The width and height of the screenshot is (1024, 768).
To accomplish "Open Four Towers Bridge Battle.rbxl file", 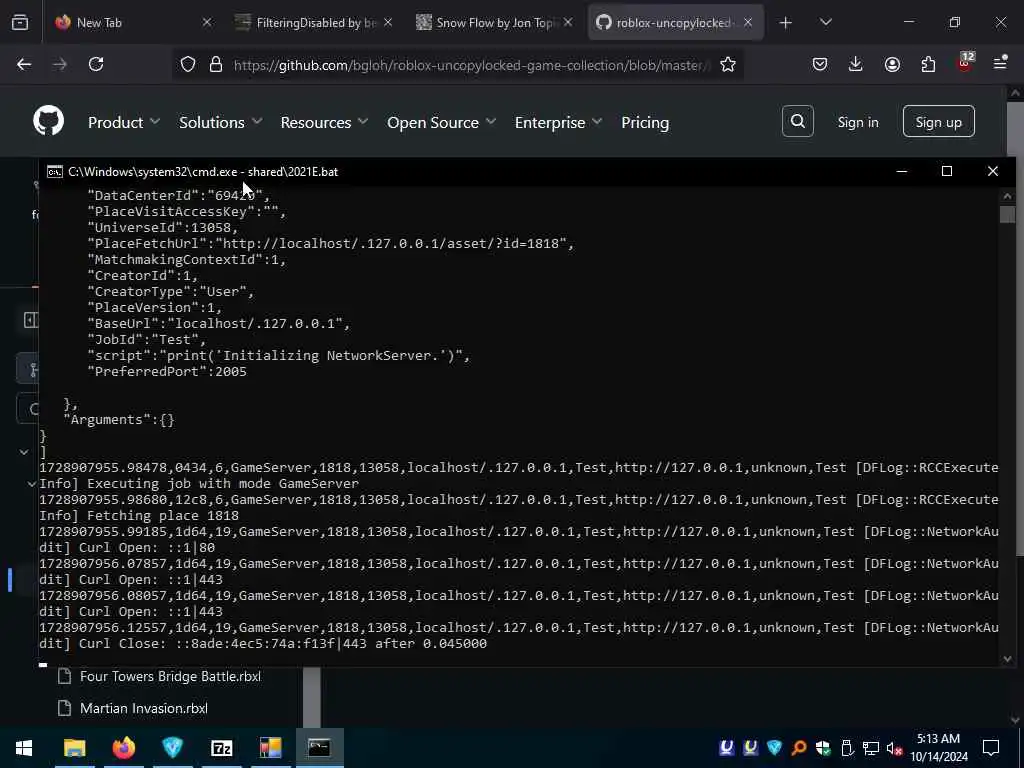I will click(x=170, y=676).
